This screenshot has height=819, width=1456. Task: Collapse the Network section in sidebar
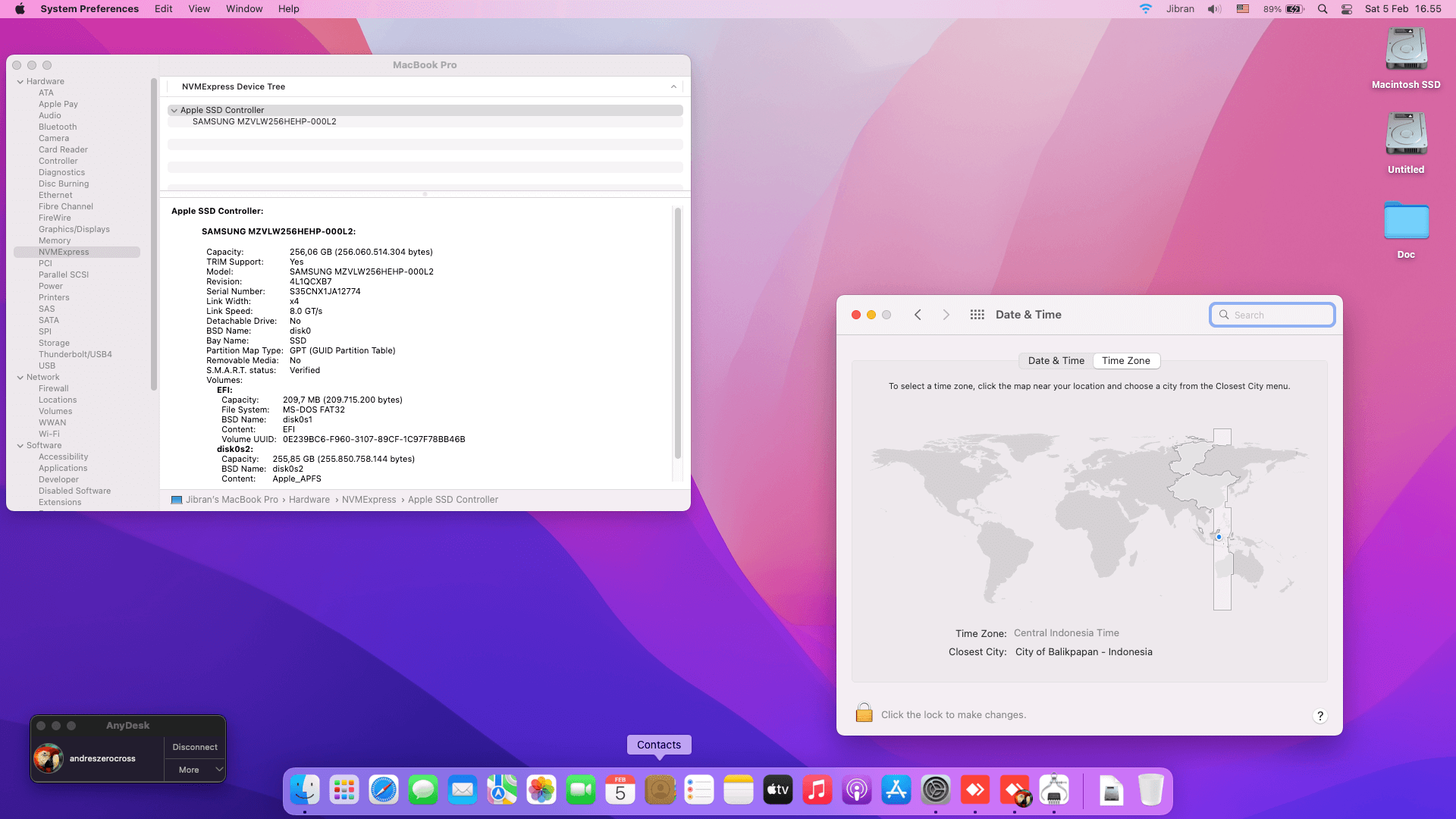coord(20,377)
